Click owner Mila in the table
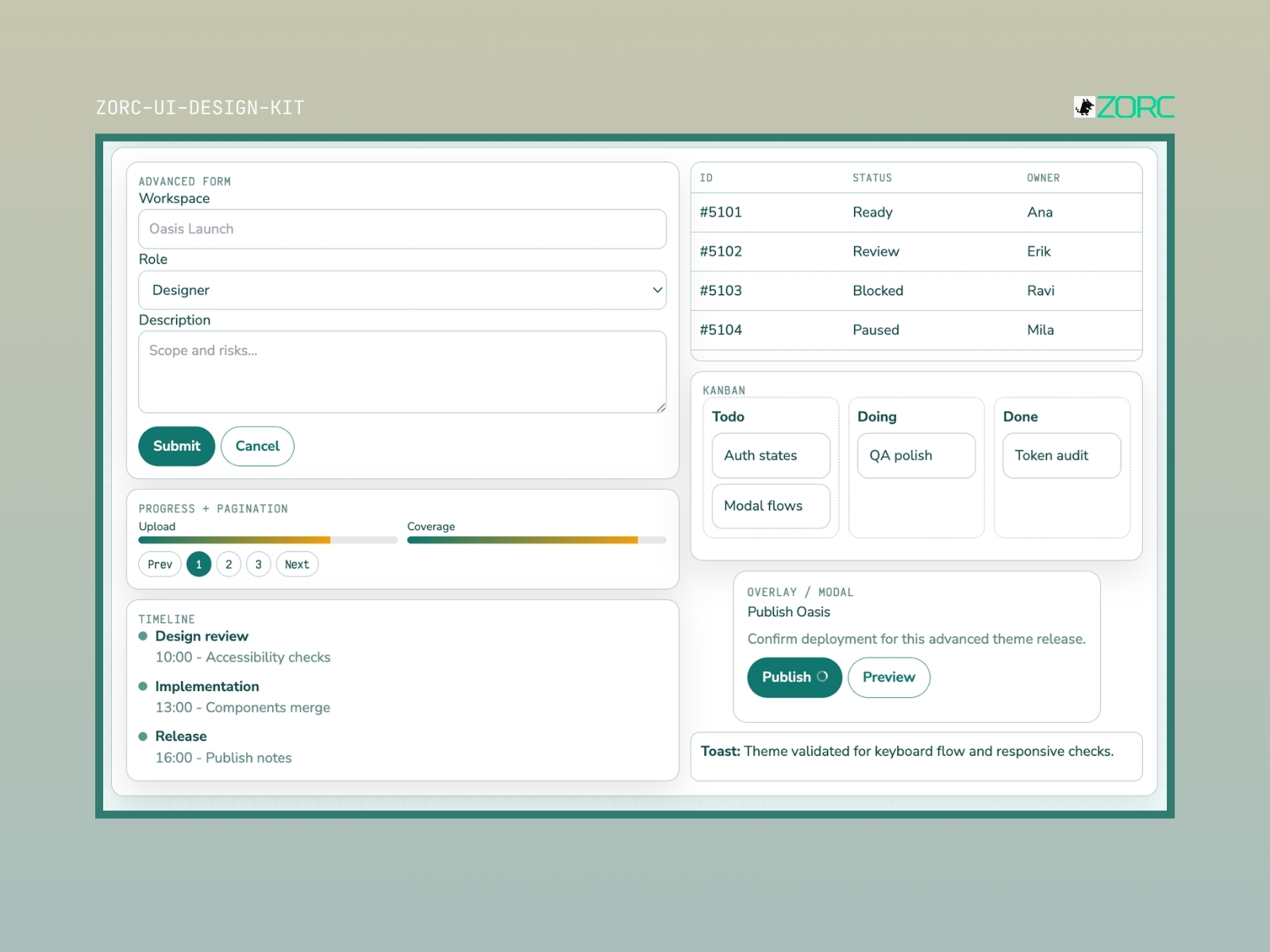Image resolution: width=1270 pixels, height=952 pixels. (1041, 330)
